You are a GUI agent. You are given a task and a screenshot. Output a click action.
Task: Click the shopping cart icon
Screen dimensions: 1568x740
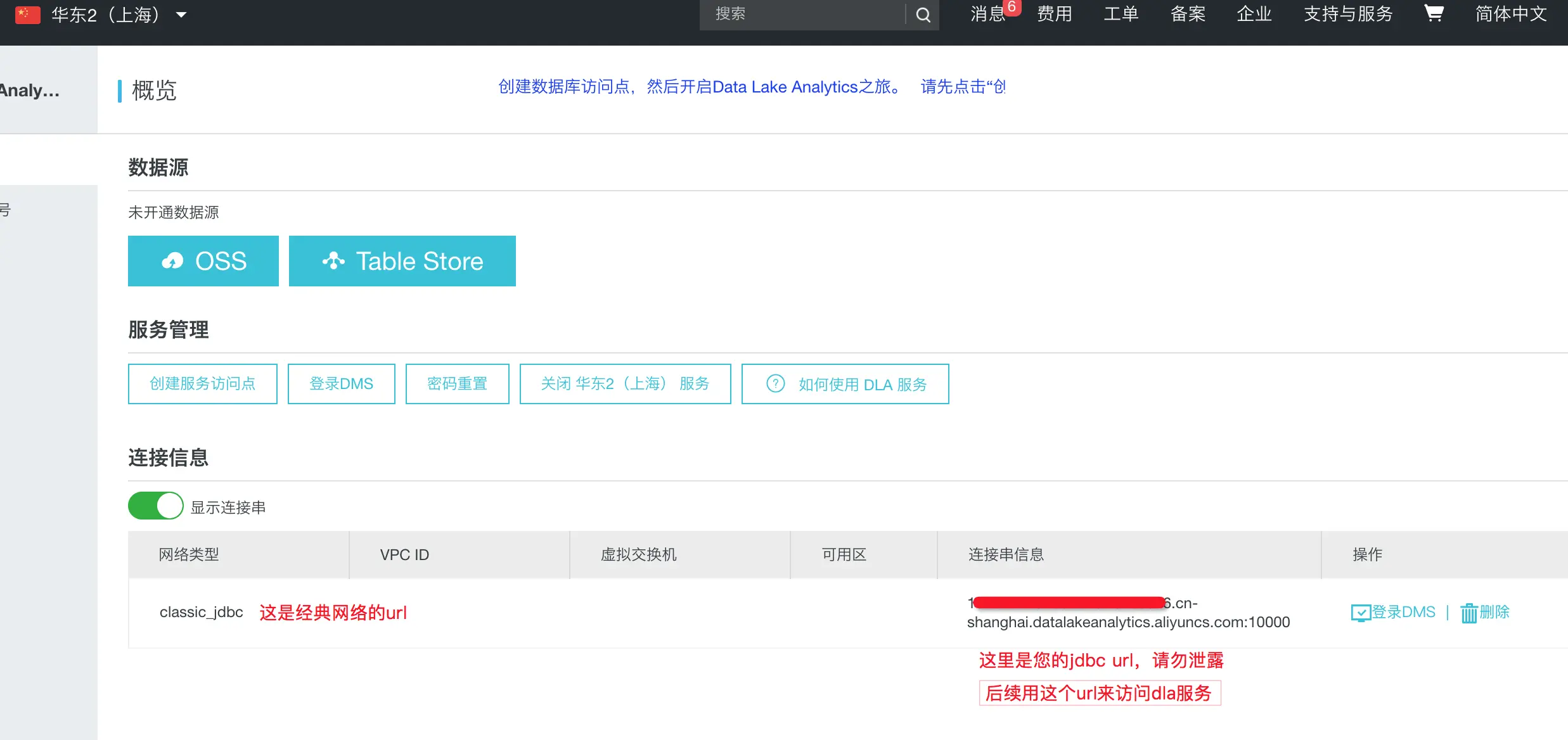pyautogui.click(x=1434, y=13)
